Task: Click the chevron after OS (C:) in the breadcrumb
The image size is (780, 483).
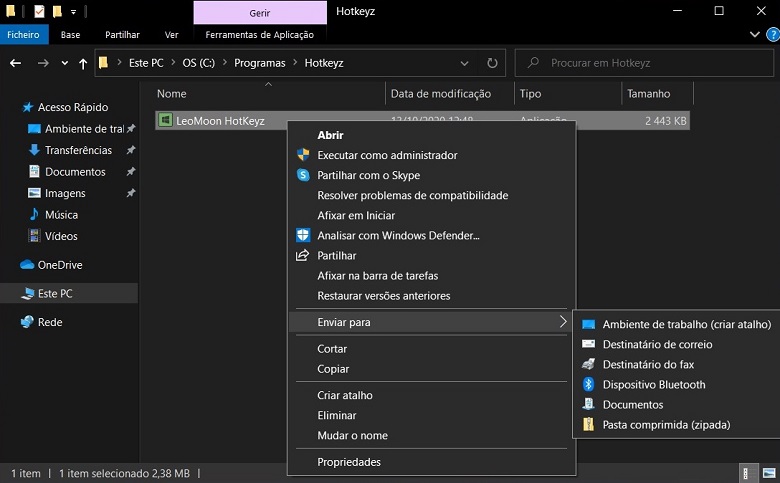Action: coord(225,63)
